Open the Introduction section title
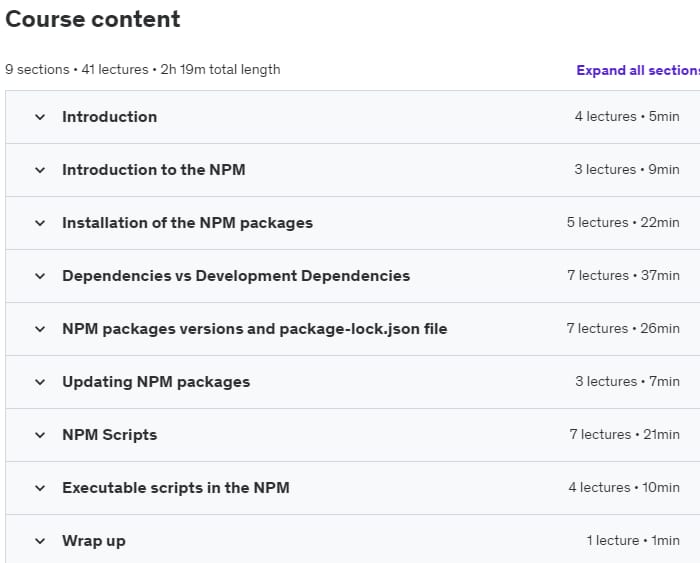 click(x=109, y=117)
